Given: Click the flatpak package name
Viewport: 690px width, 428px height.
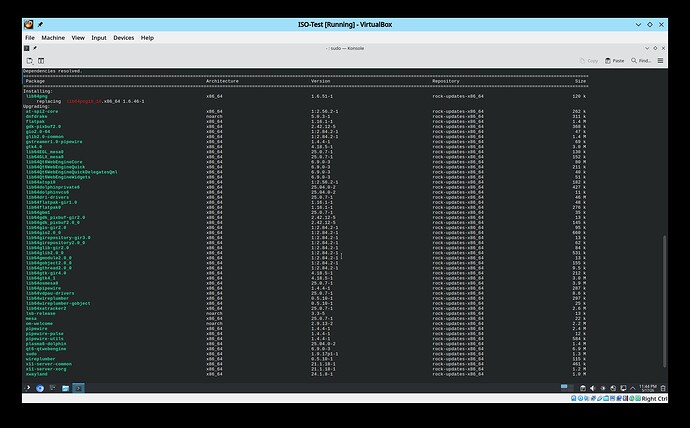Looking at the screenshot, I should 35,121.
